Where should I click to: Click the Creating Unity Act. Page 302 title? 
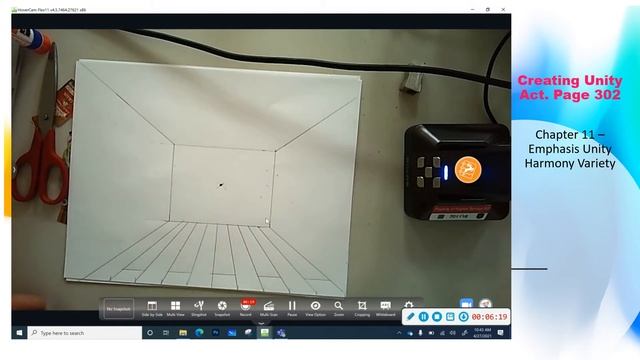570,87
